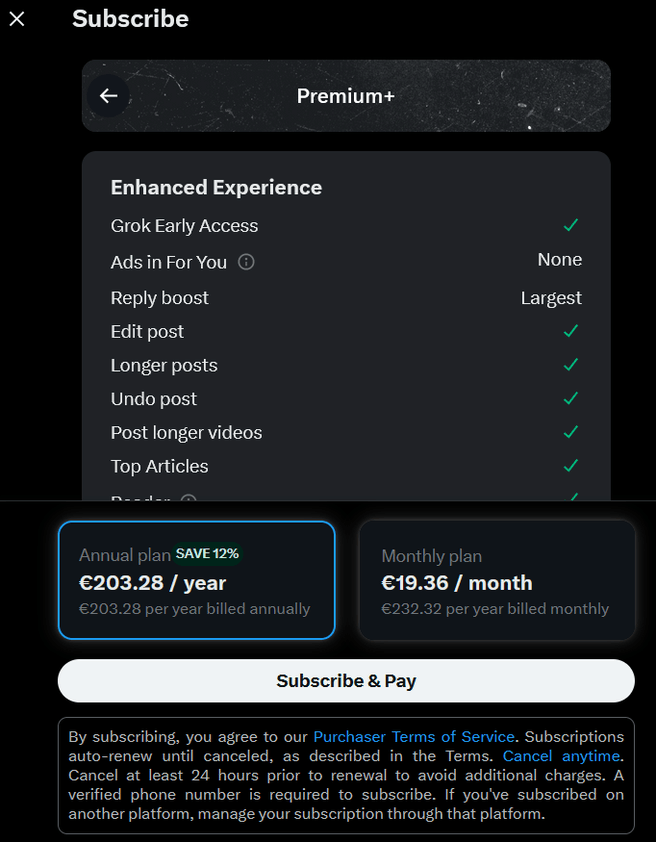656x842 pixels.
Task: Click the €19.36 / month price
Action: point(457,583)
